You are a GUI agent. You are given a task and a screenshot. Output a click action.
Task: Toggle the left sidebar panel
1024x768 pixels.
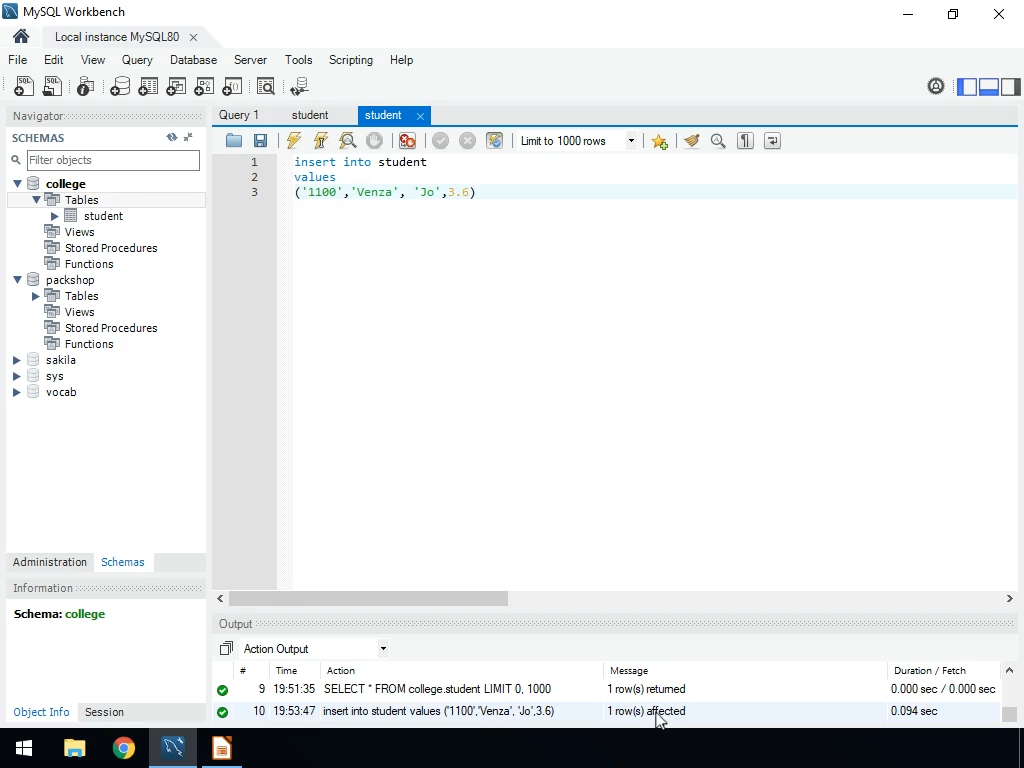(x=967, y=86)
